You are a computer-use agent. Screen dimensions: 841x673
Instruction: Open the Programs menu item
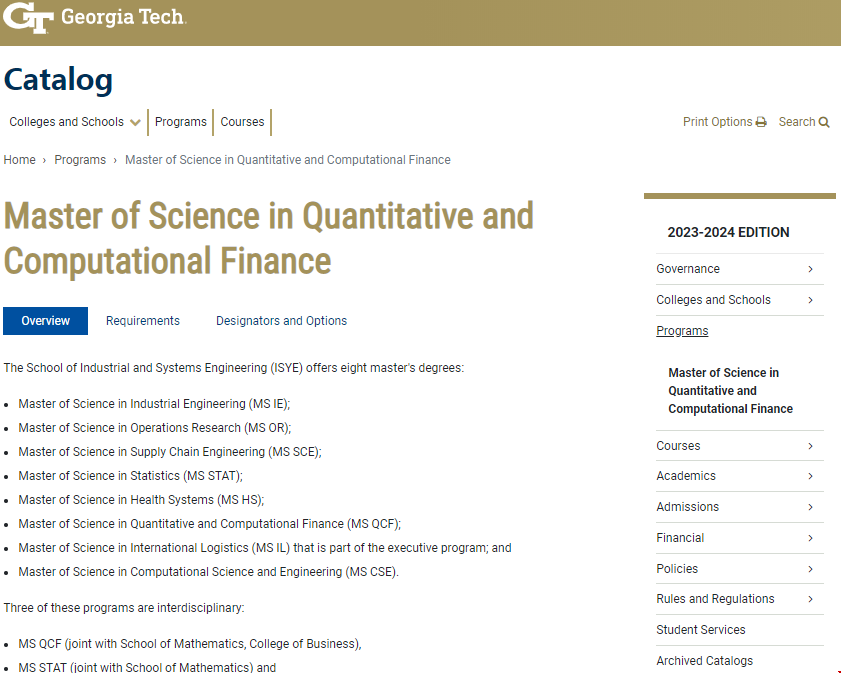[x=180, y=122]
